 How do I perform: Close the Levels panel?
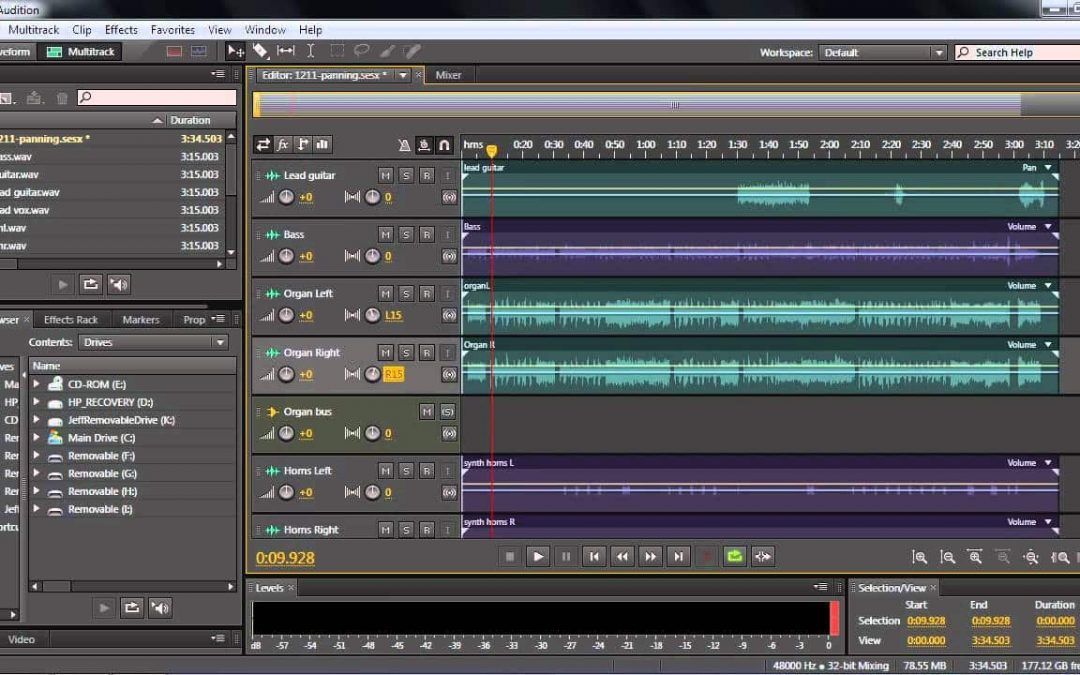coord(291,588)
